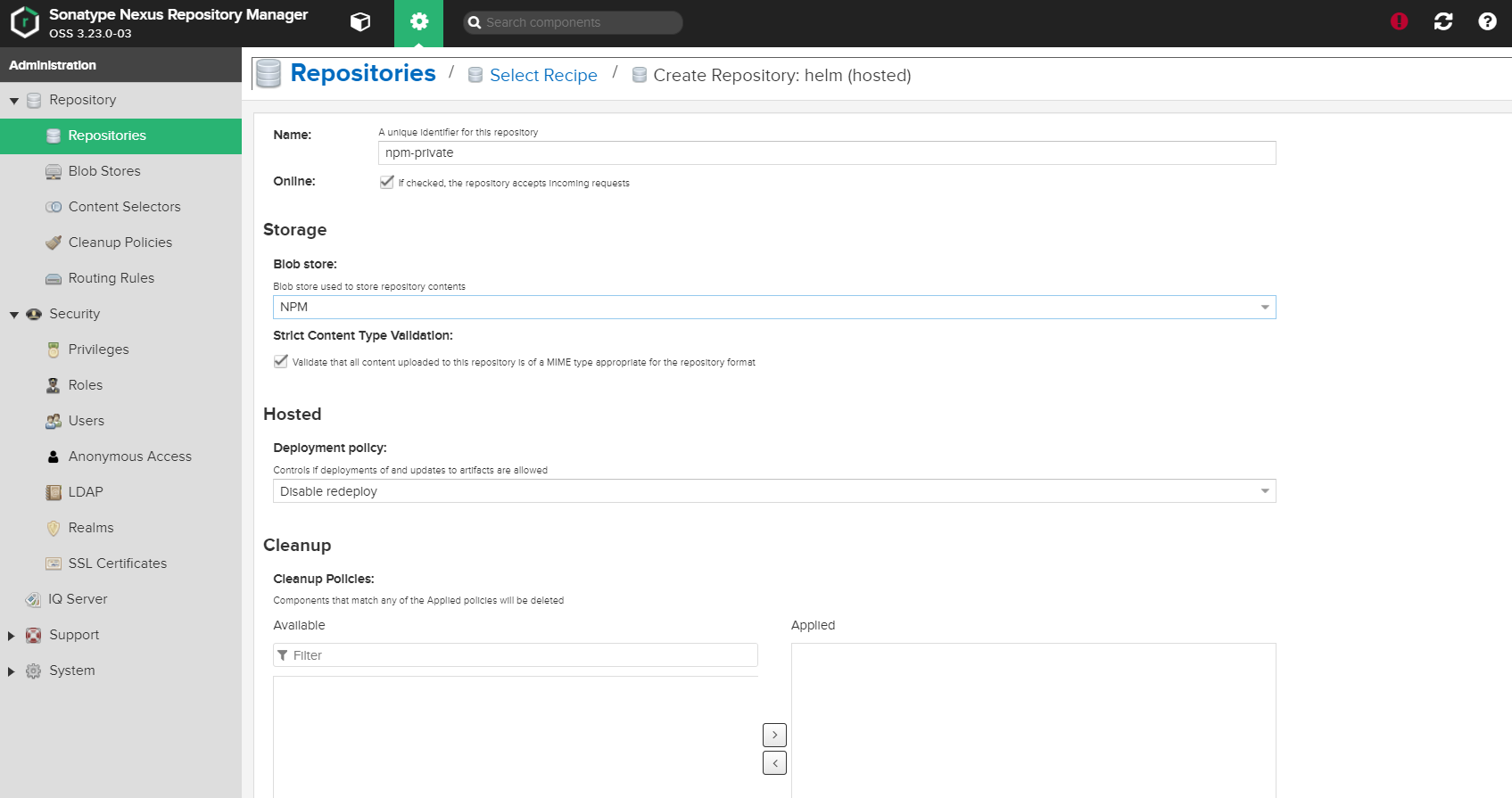Open the help question mark icon
Viewport: 1512px width, 798px height.
tap(1486, 21)
